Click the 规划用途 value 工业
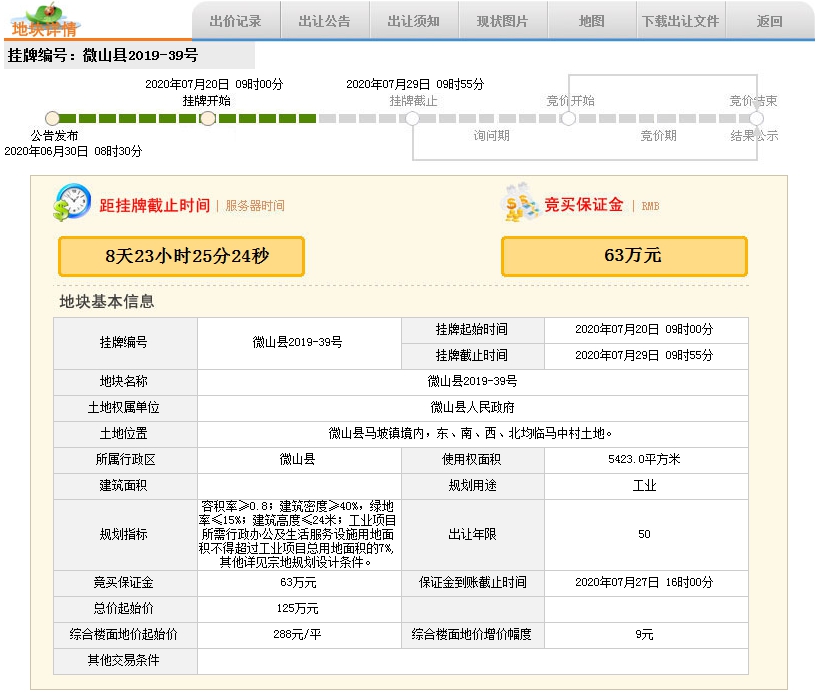 644,486
